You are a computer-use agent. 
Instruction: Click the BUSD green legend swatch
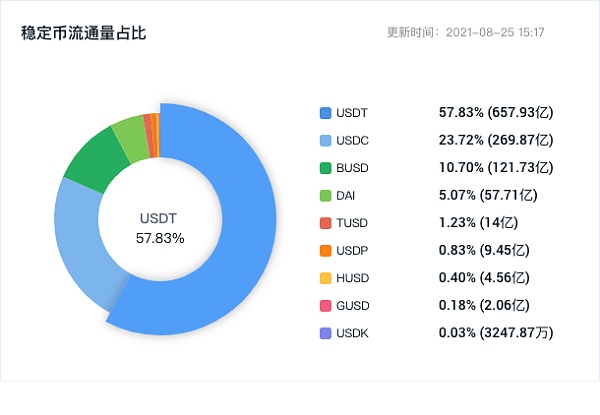pyautogui.click(x=325, y=167)
